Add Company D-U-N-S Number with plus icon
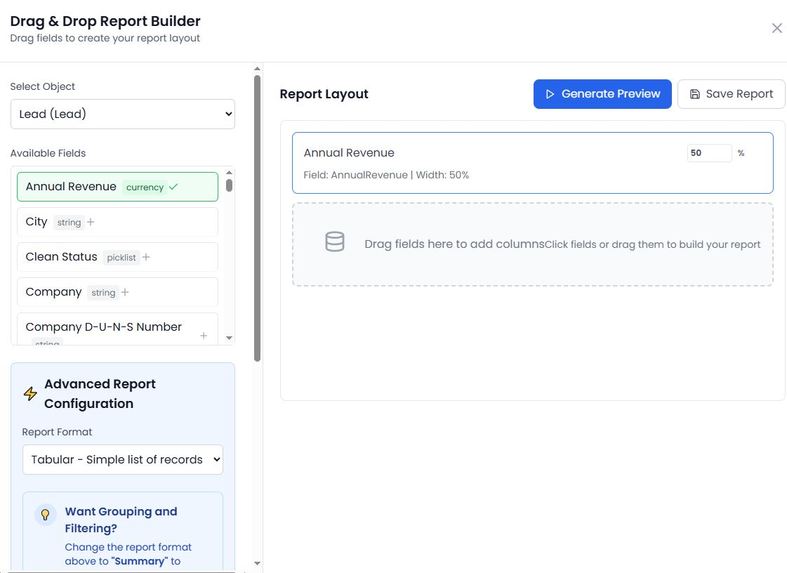 pyautogui.click(x=204, y=335)
